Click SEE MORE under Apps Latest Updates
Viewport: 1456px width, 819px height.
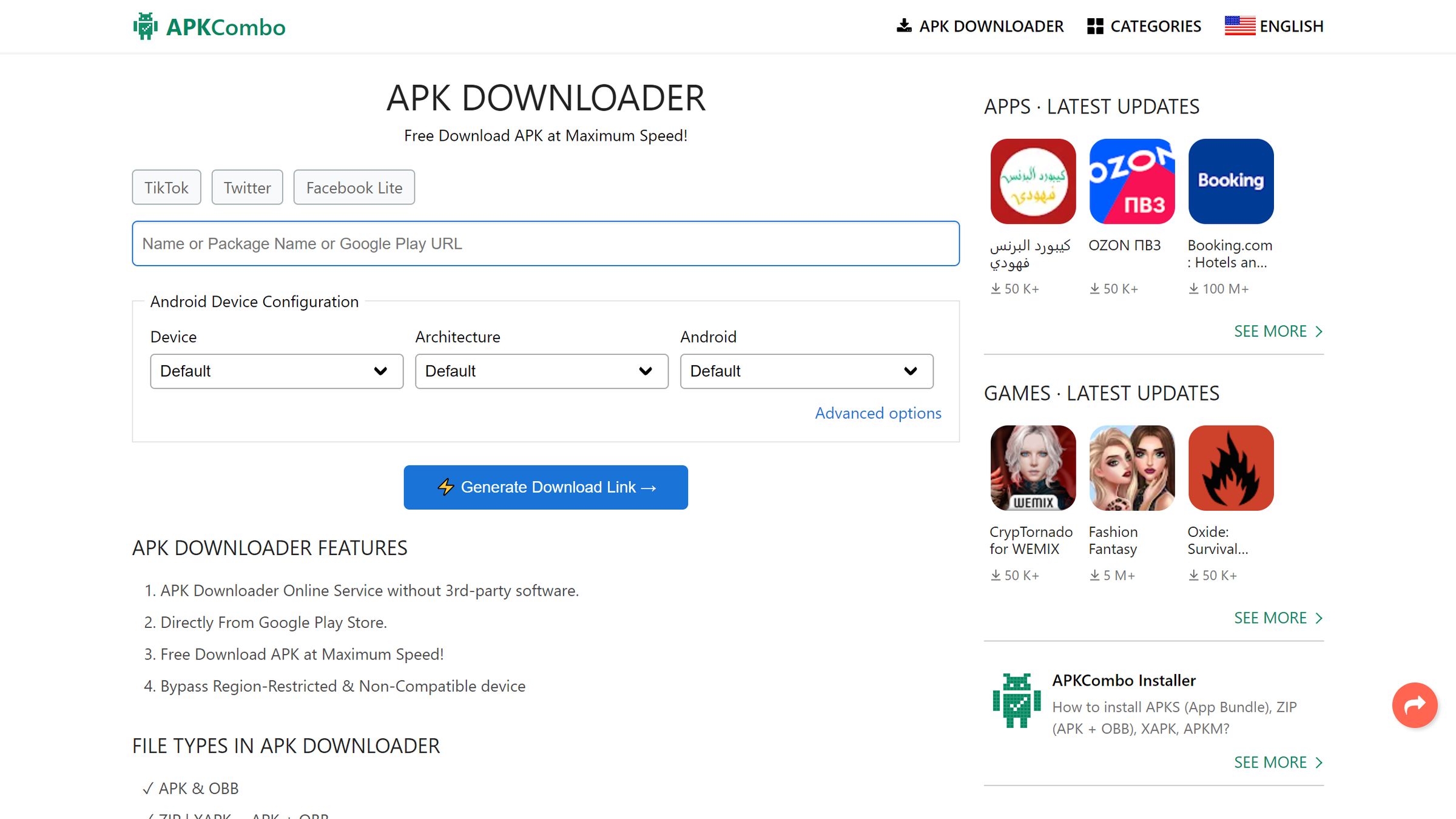coord(1278,331)
